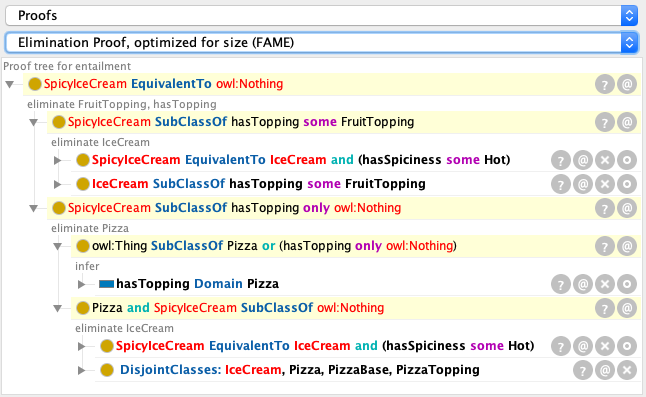Click blue property icon beside hasTopping Domain Pizza
646x397 pixels.
click(x=106, y=284)
